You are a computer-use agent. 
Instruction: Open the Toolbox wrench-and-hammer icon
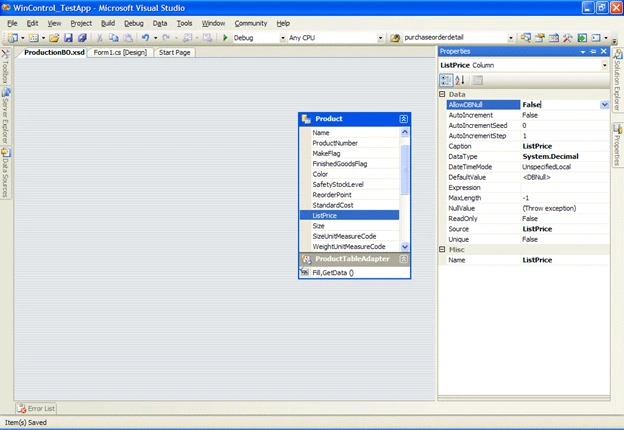[567, 38]
